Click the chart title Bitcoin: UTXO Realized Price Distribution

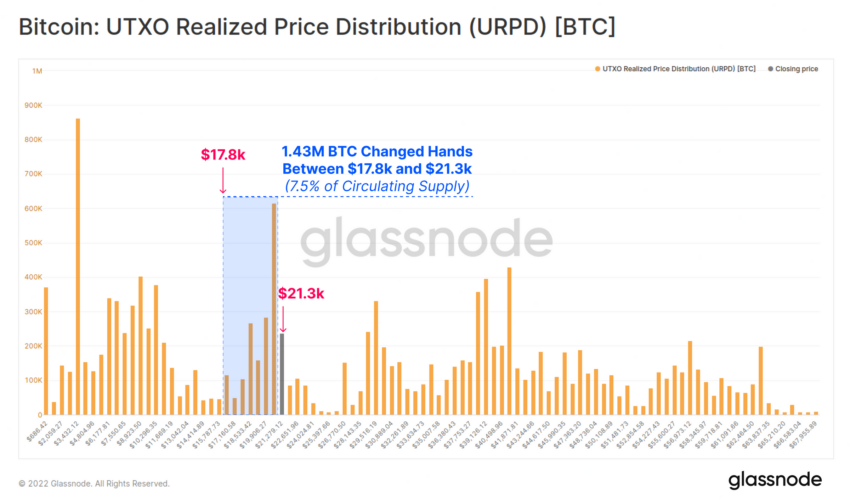point(317,27)
